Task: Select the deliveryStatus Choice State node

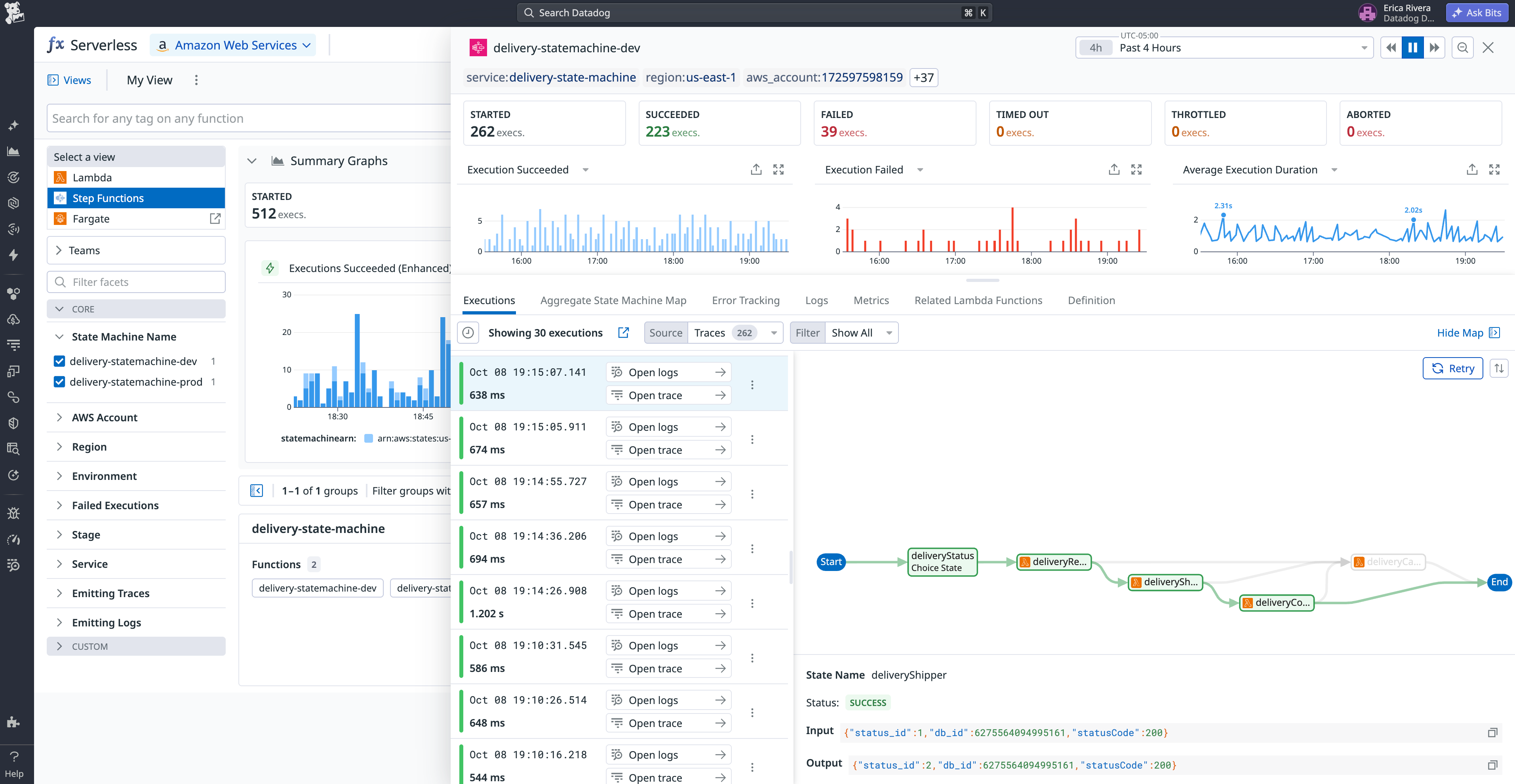Action: click(942, 562)
